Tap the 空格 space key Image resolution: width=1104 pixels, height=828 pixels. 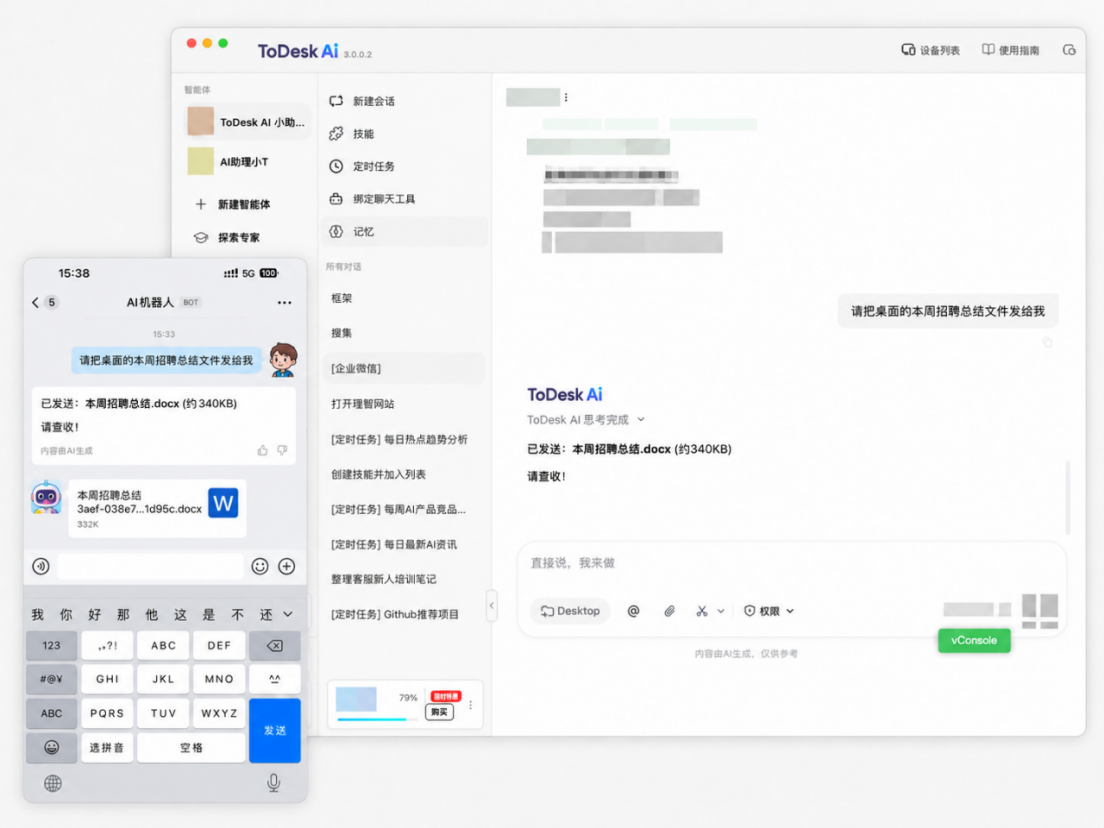[x=191, y=748]
